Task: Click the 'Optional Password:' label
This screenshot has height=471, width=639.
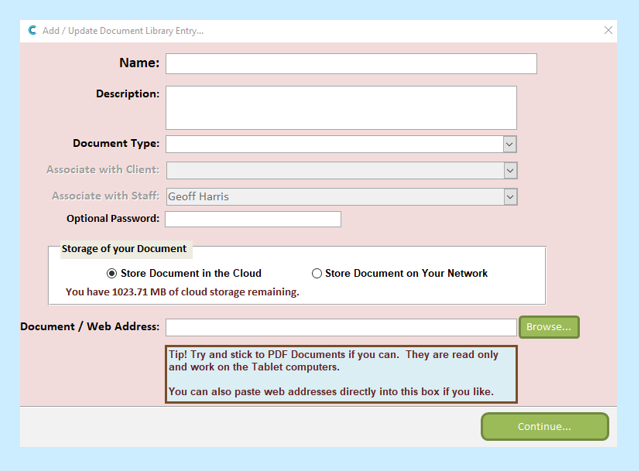Action: pos(113,219)
